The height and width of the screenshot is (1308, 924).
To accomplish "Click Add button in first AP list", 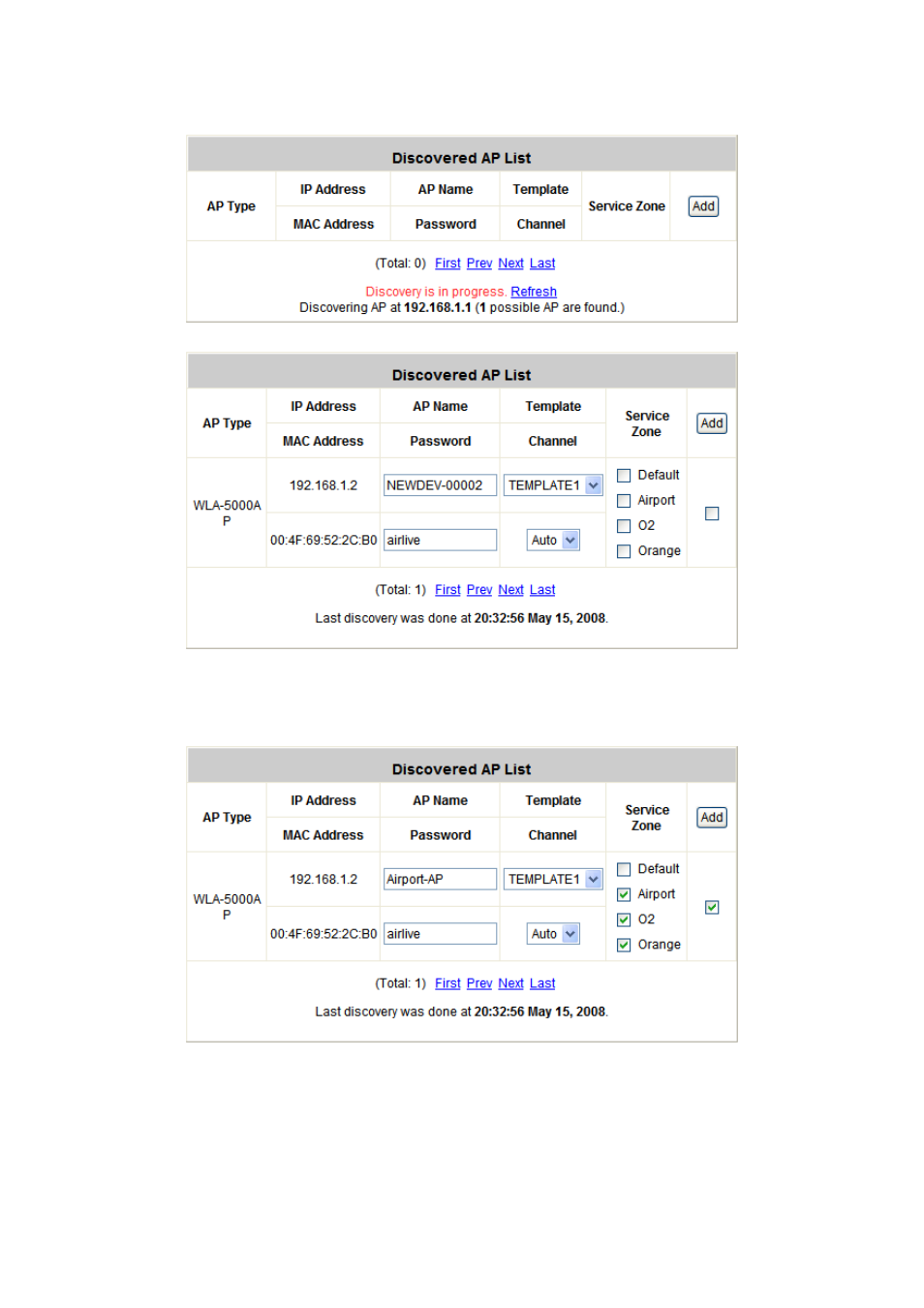I will tap(703, 206).
